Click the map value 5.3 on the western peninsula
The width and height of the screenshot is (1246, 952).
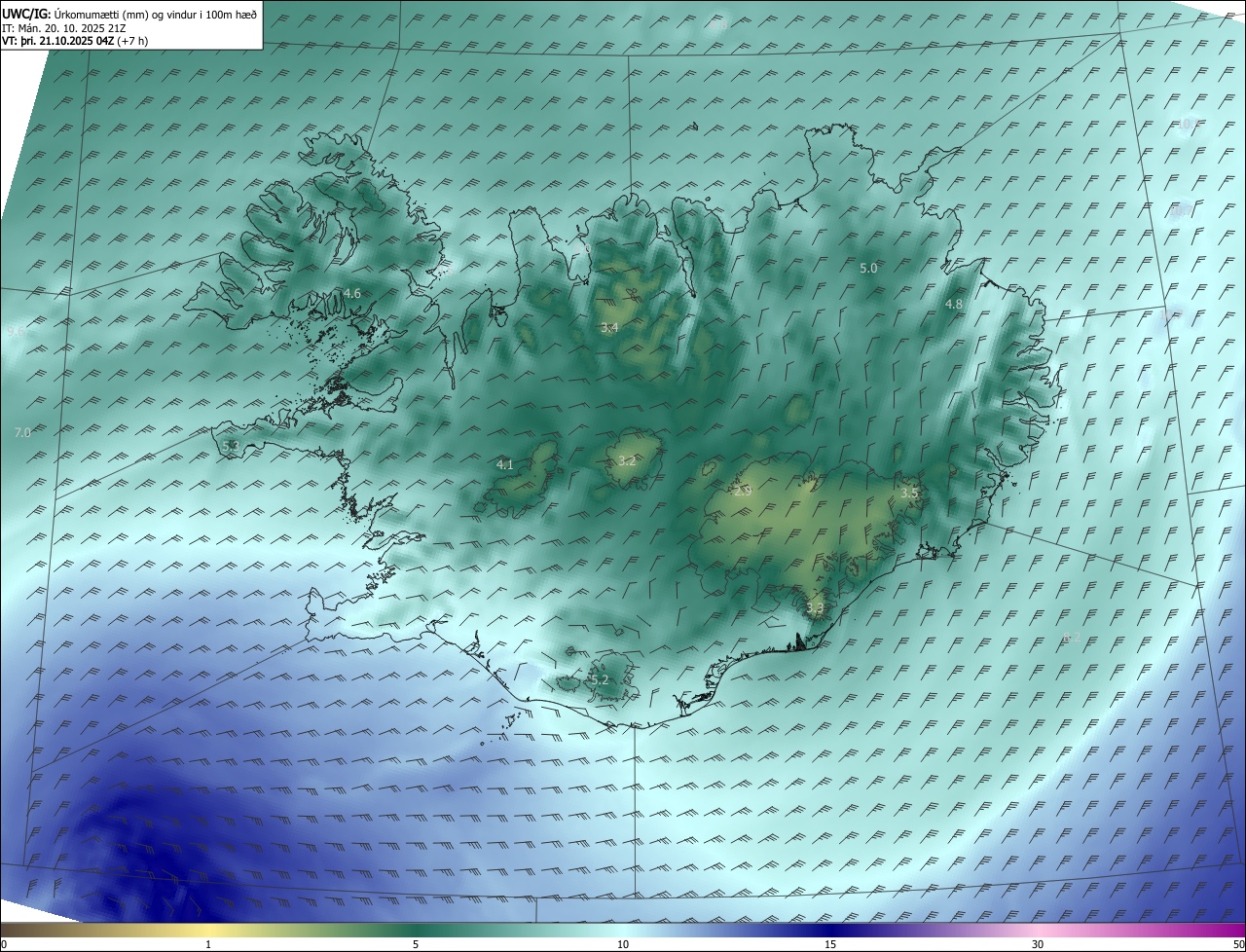click(231, 446)
